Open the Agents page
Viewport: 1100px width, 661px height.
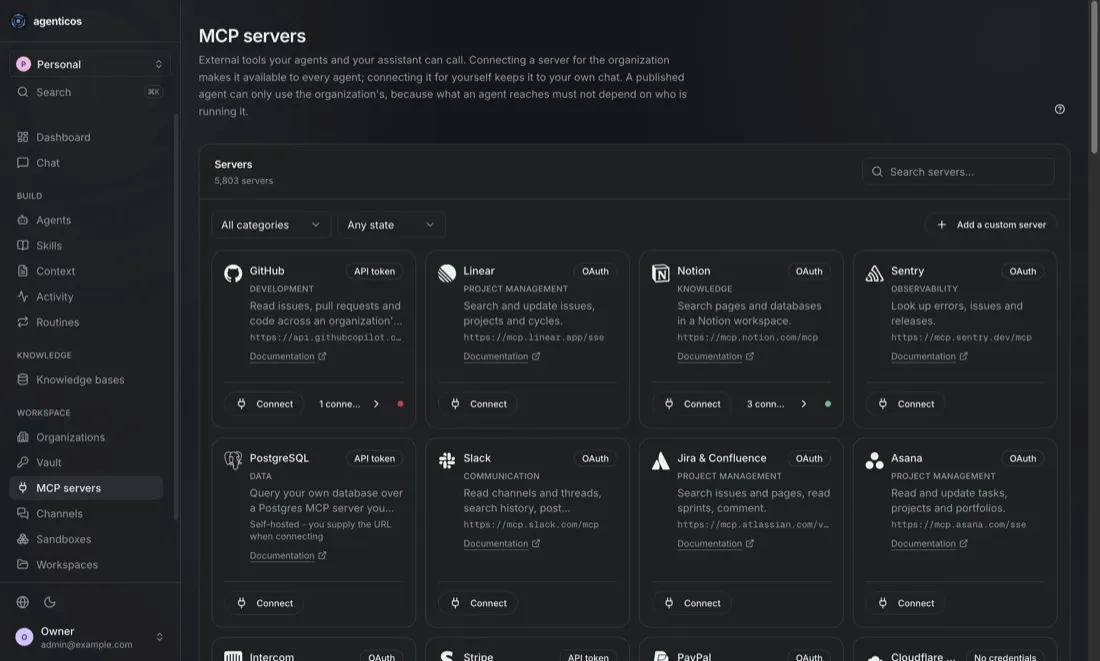86,220
